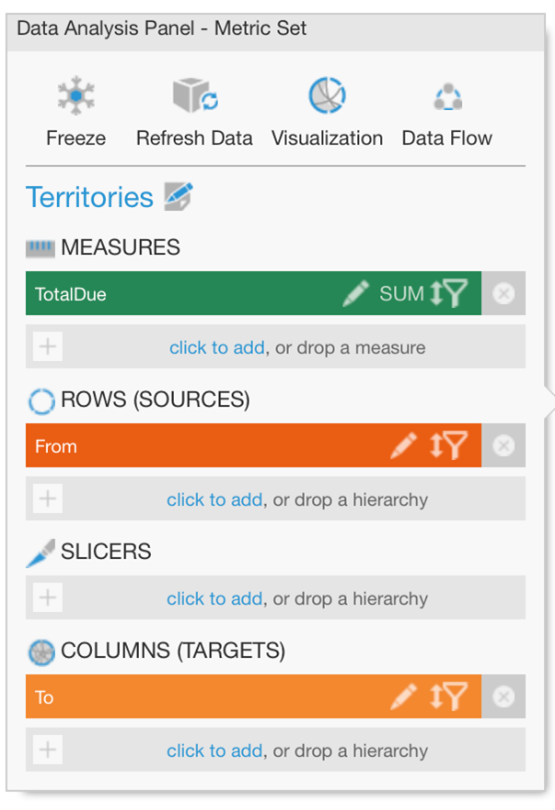Click the plus button under Columns (Targets)

coord(48,750)
